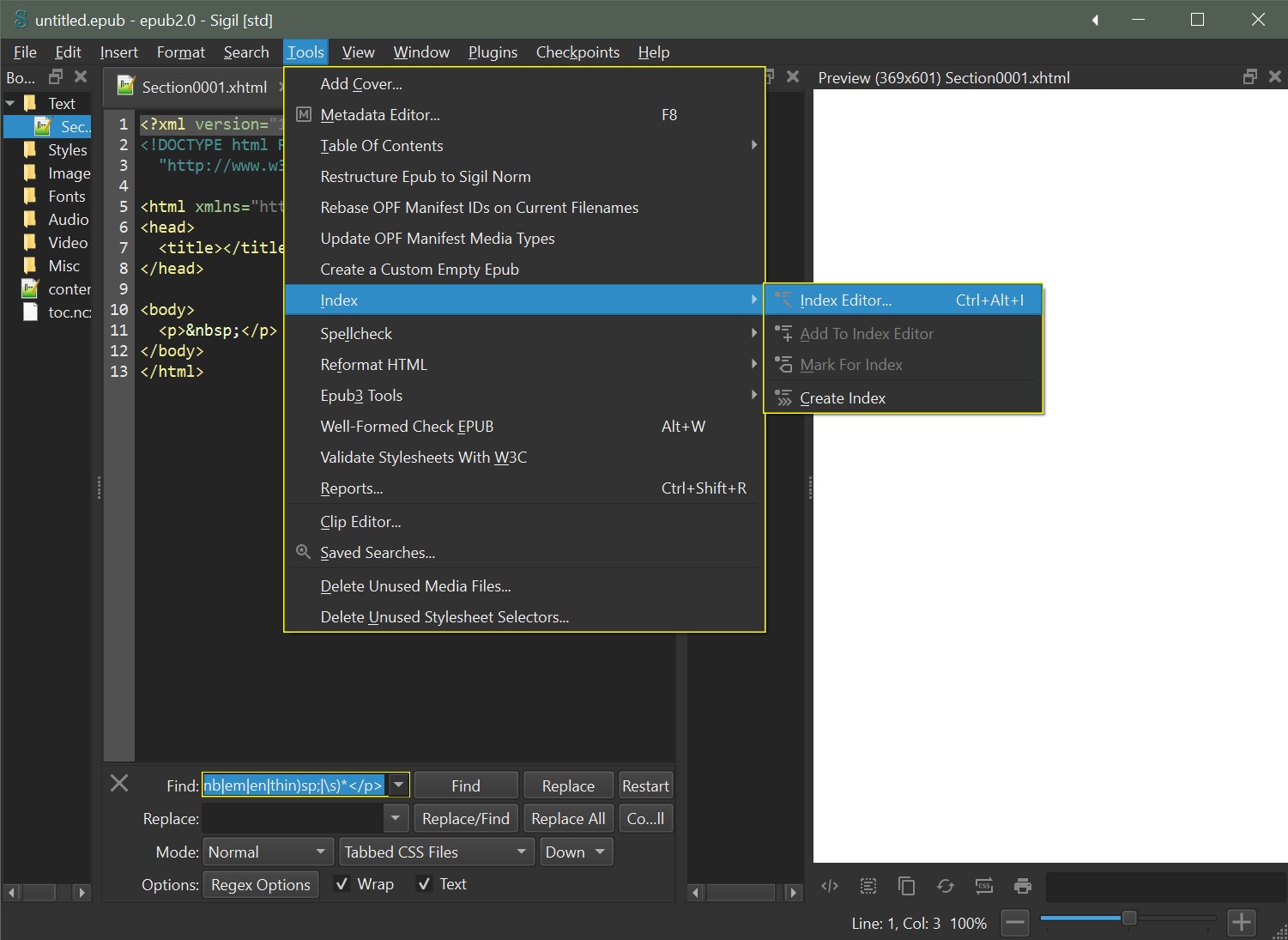Click the zoom out minus button

[1015, 923]
